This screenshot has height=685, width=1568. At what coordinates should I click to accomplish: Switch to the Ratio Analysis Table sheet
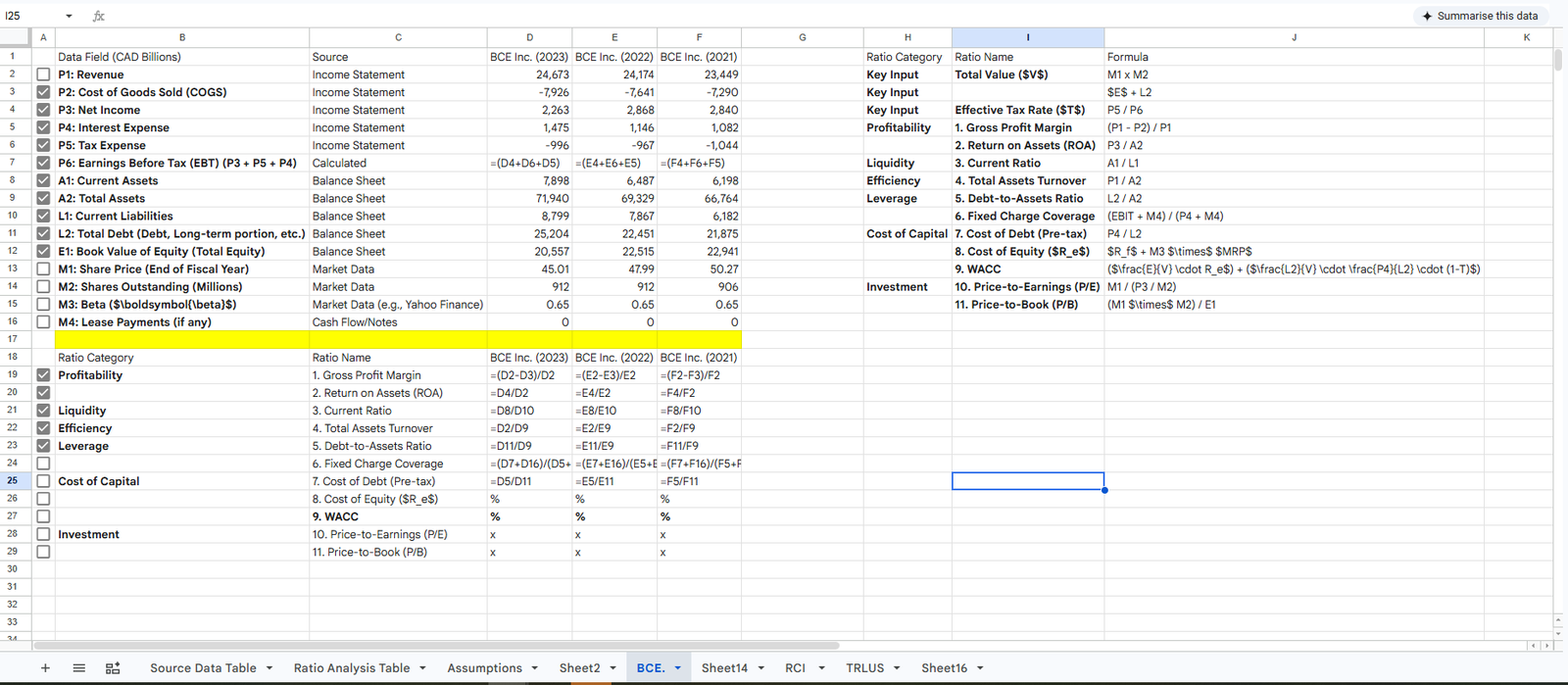[x=352, y=667]
